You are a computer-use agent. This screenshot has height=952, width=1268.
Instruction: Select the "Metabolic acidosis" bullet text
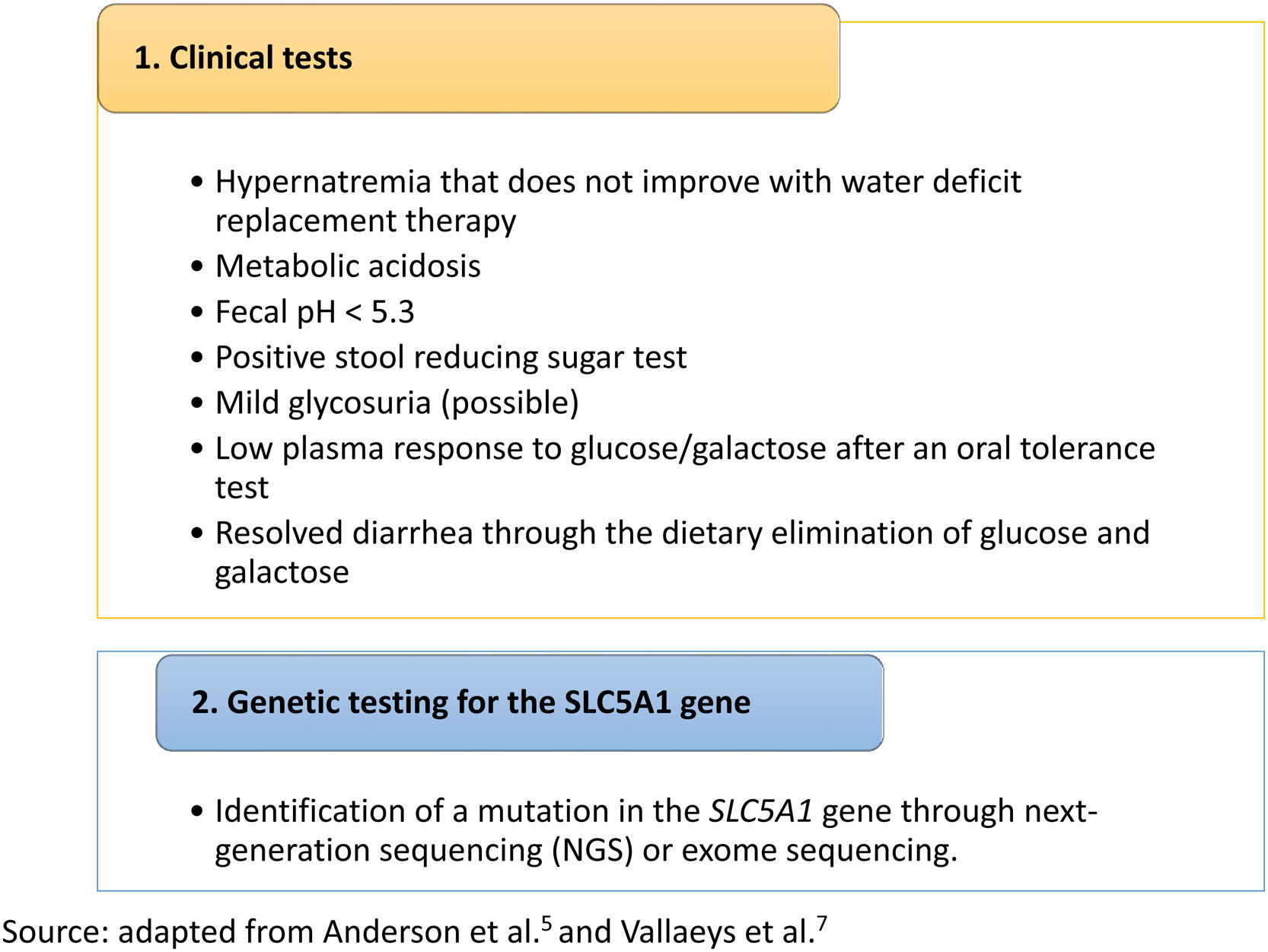(x=348, y=266)
